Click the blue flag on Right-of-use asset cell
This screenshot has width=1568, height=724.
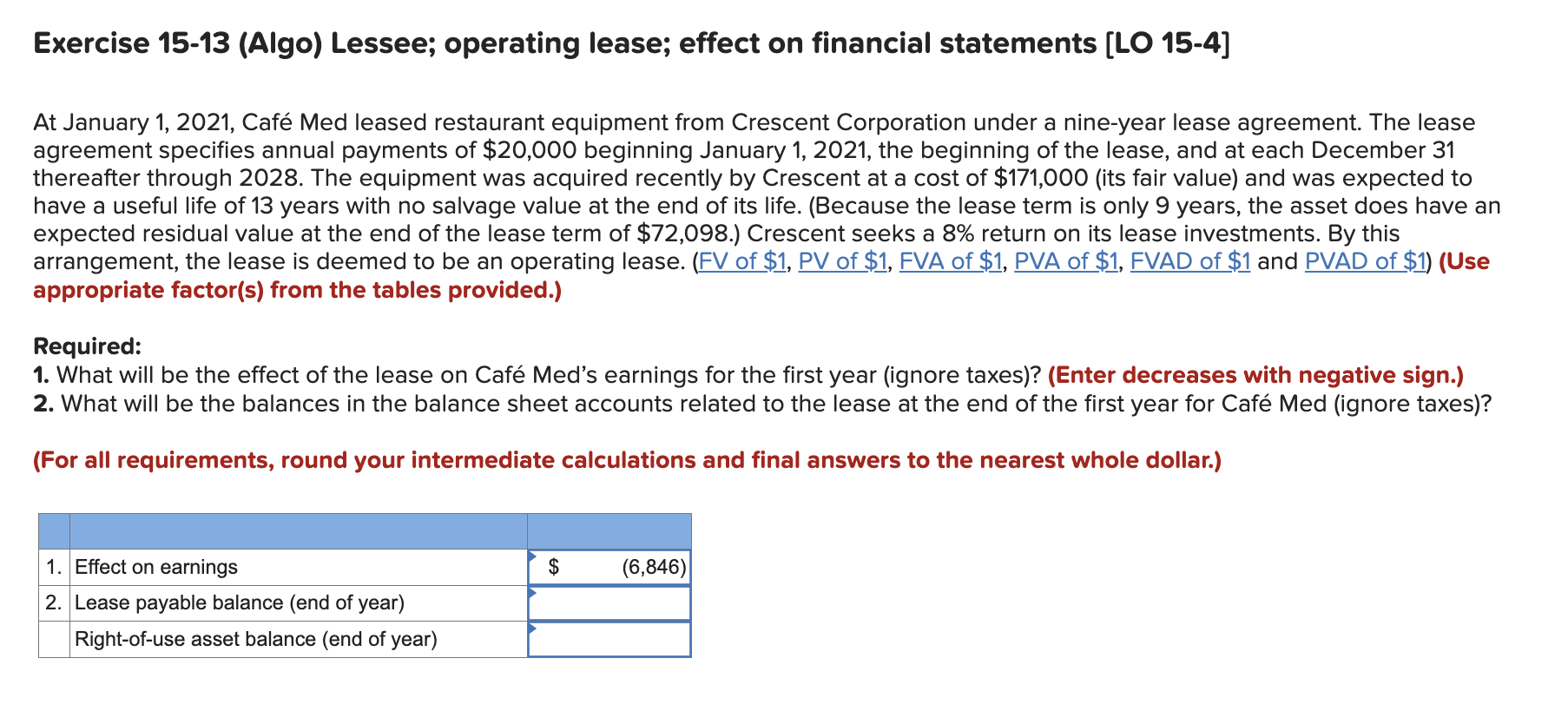point(532,630)
